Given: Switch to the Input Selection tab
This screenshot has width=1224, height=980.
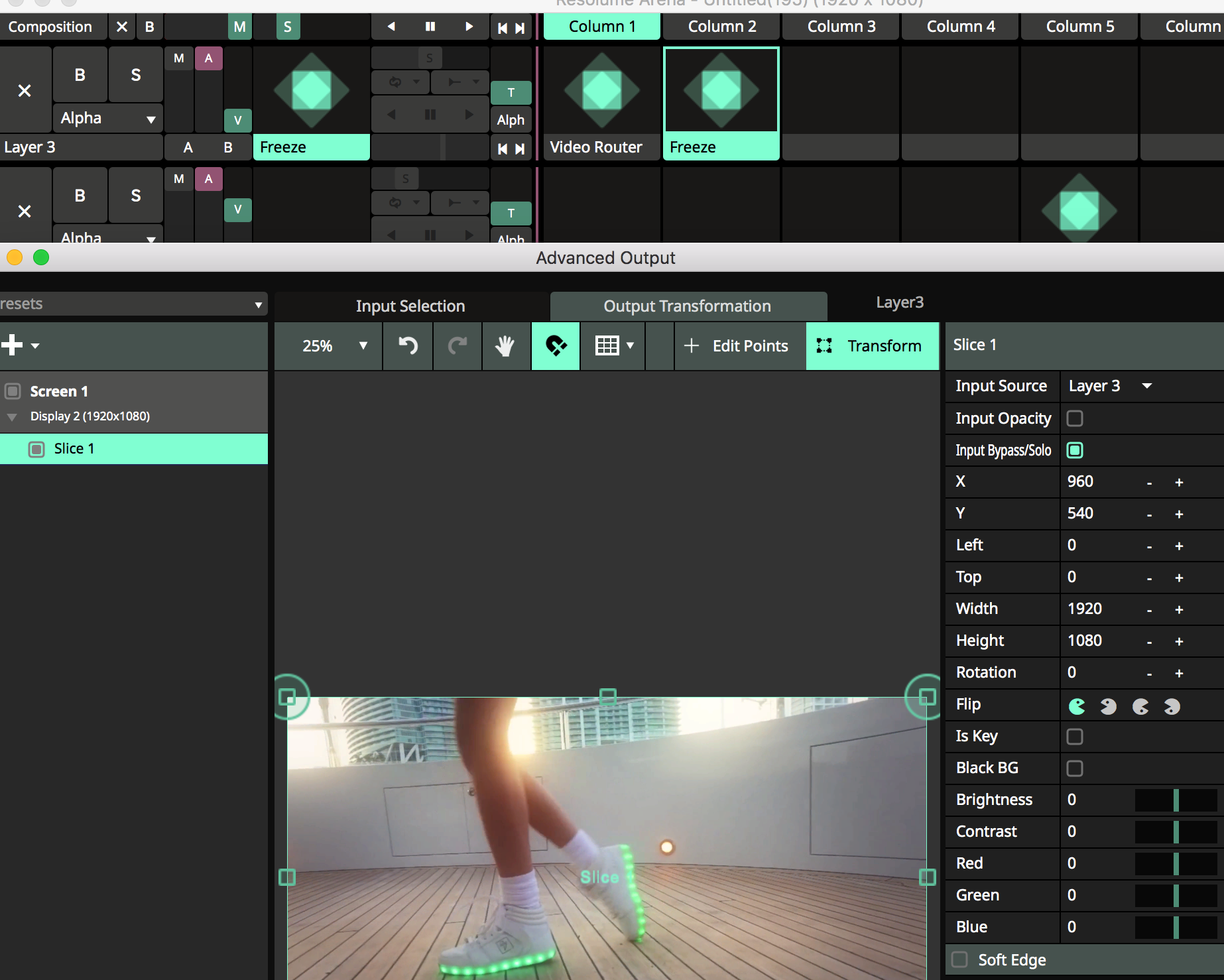Looking at the screenshot, I should 410,306.
